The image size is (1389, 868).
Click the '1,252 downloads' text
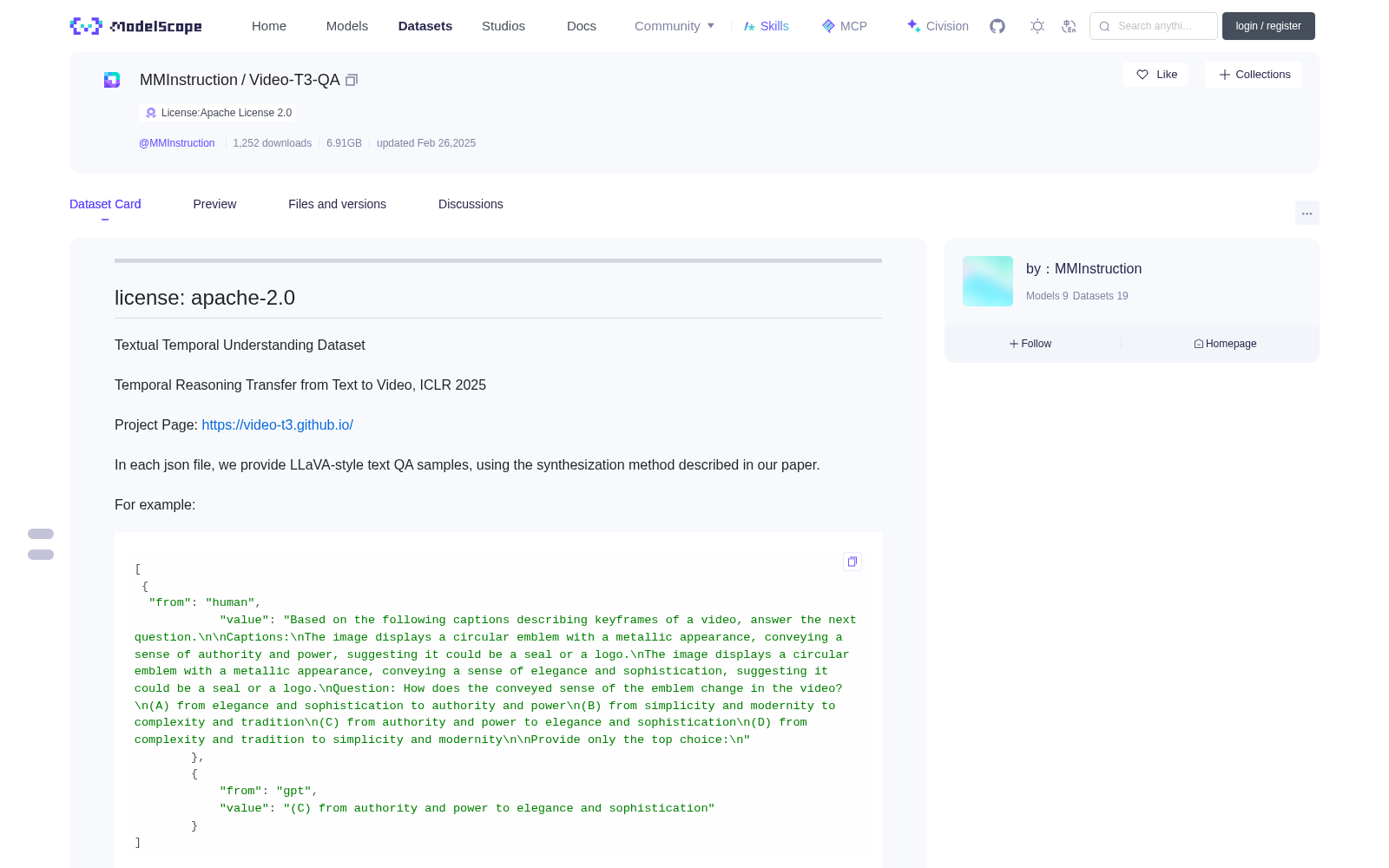pos(272,143)
